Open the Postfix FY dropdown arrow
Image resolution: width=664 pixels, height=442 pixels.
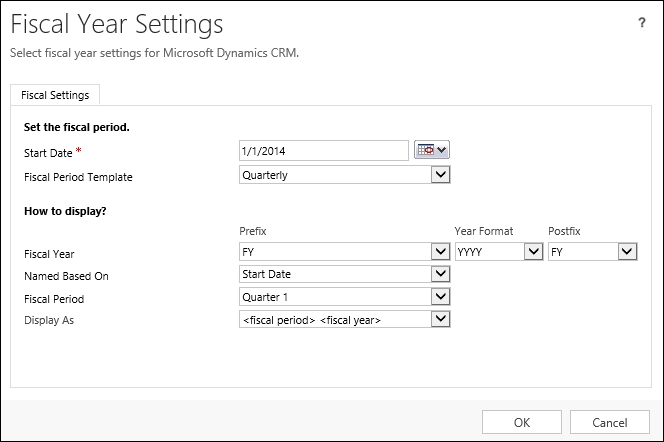[x=627, y=251]
